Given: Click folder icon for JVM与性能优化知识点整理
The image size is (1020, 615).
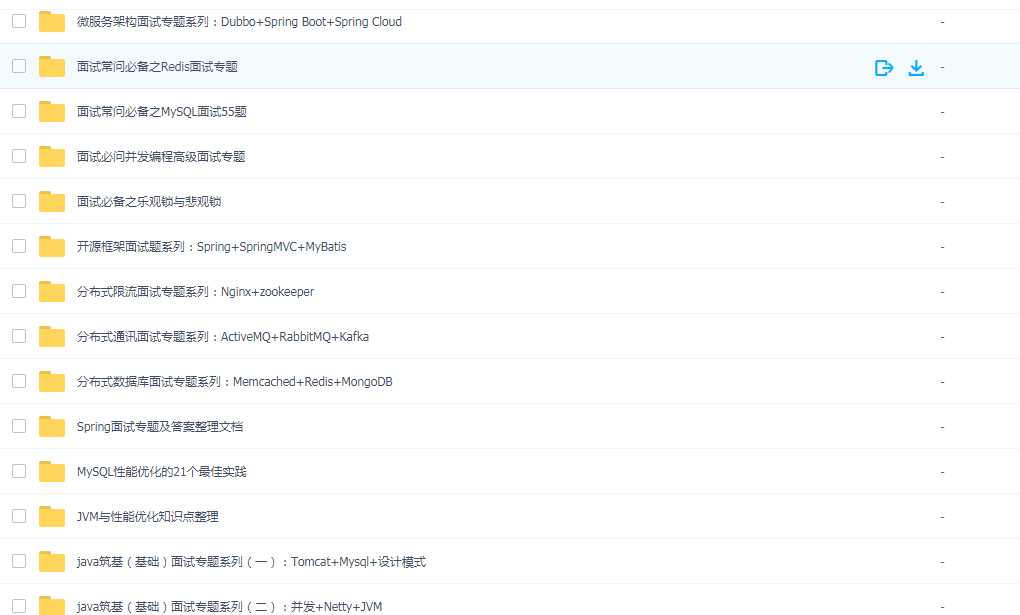Looking at the screenshot, I should point(52,516).
